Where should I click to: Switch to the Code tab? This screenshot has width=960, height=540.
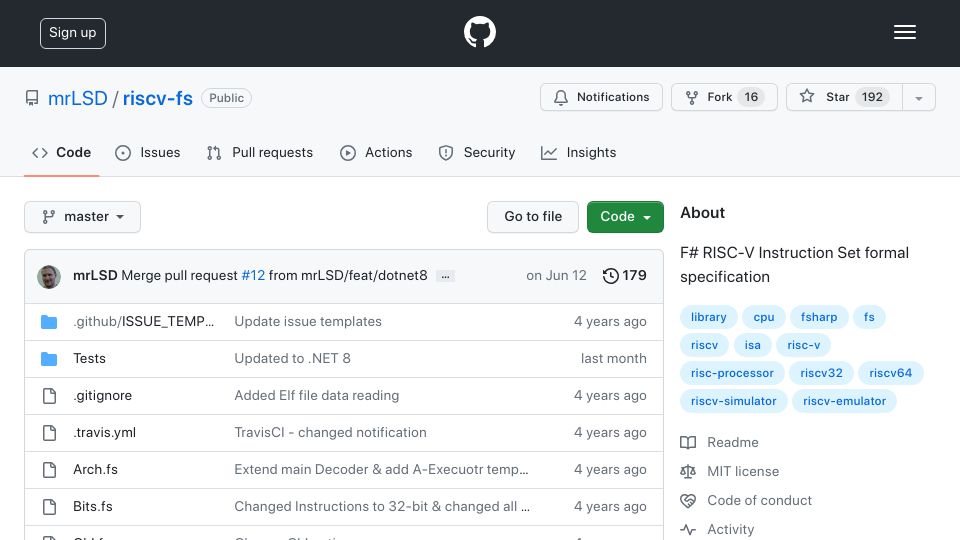tap(62, 152)
